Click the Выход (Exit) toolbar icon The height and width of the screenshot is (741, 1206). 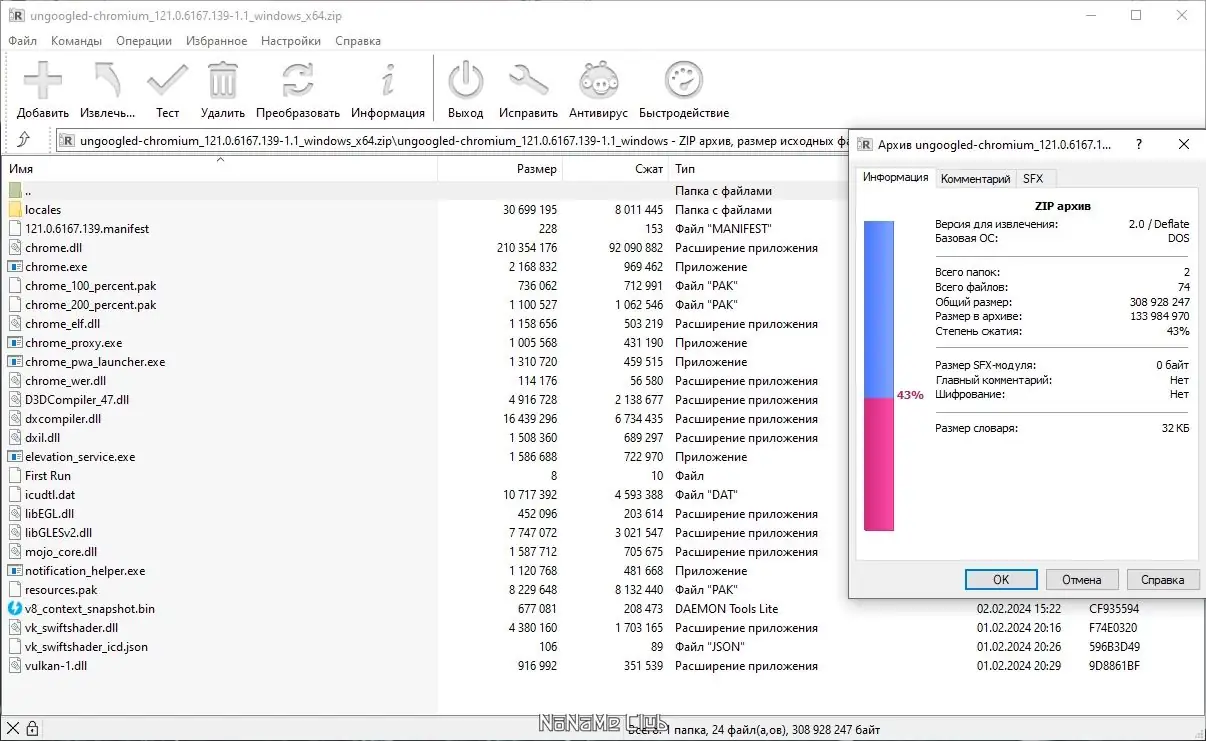pos(464,80)
